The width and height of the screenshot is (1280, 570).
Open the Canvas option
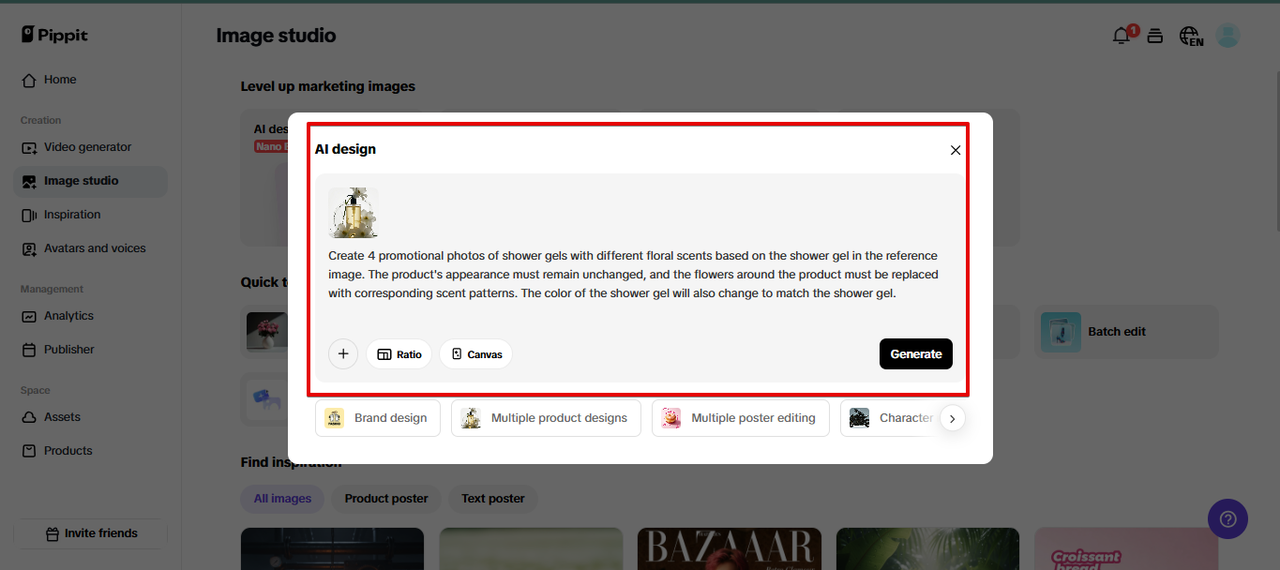click(476, 354)
